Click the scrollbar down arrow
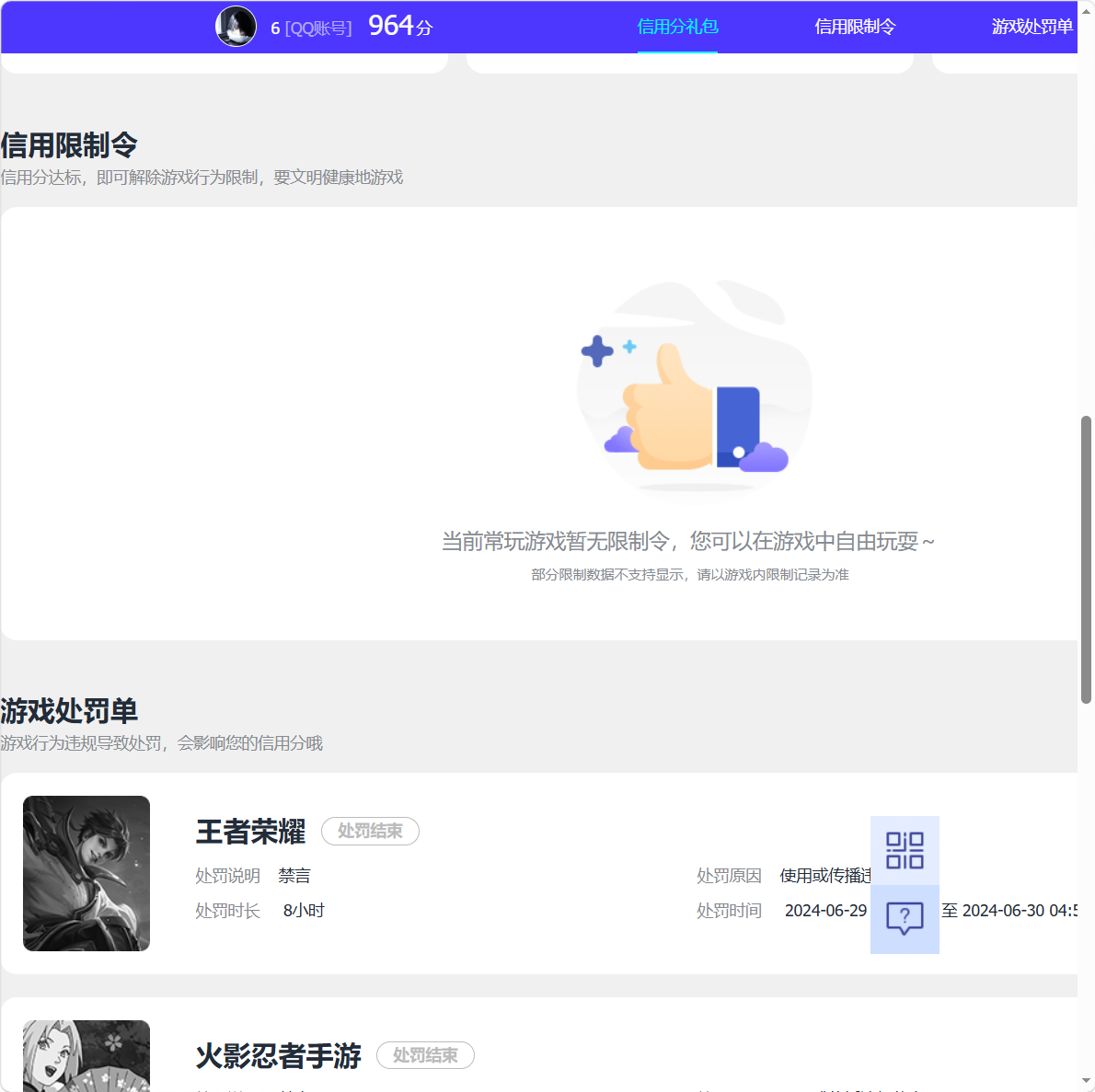This screenshot has height=1092, width=1095. coord(1086,1082)
